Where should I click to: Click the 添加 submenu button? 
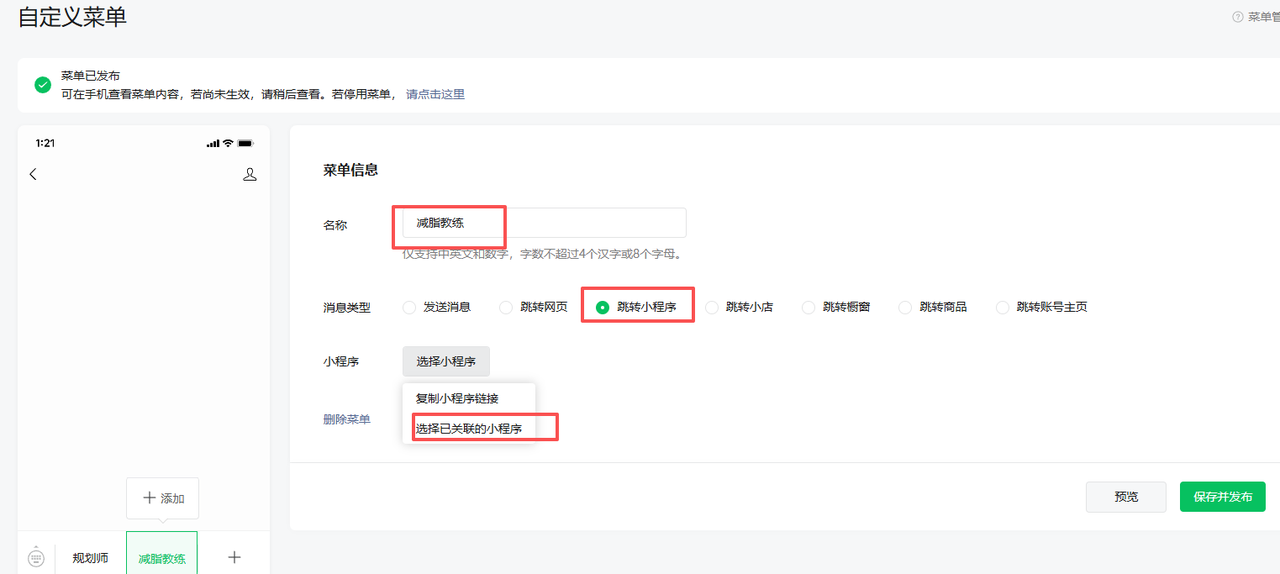point(162,498)
